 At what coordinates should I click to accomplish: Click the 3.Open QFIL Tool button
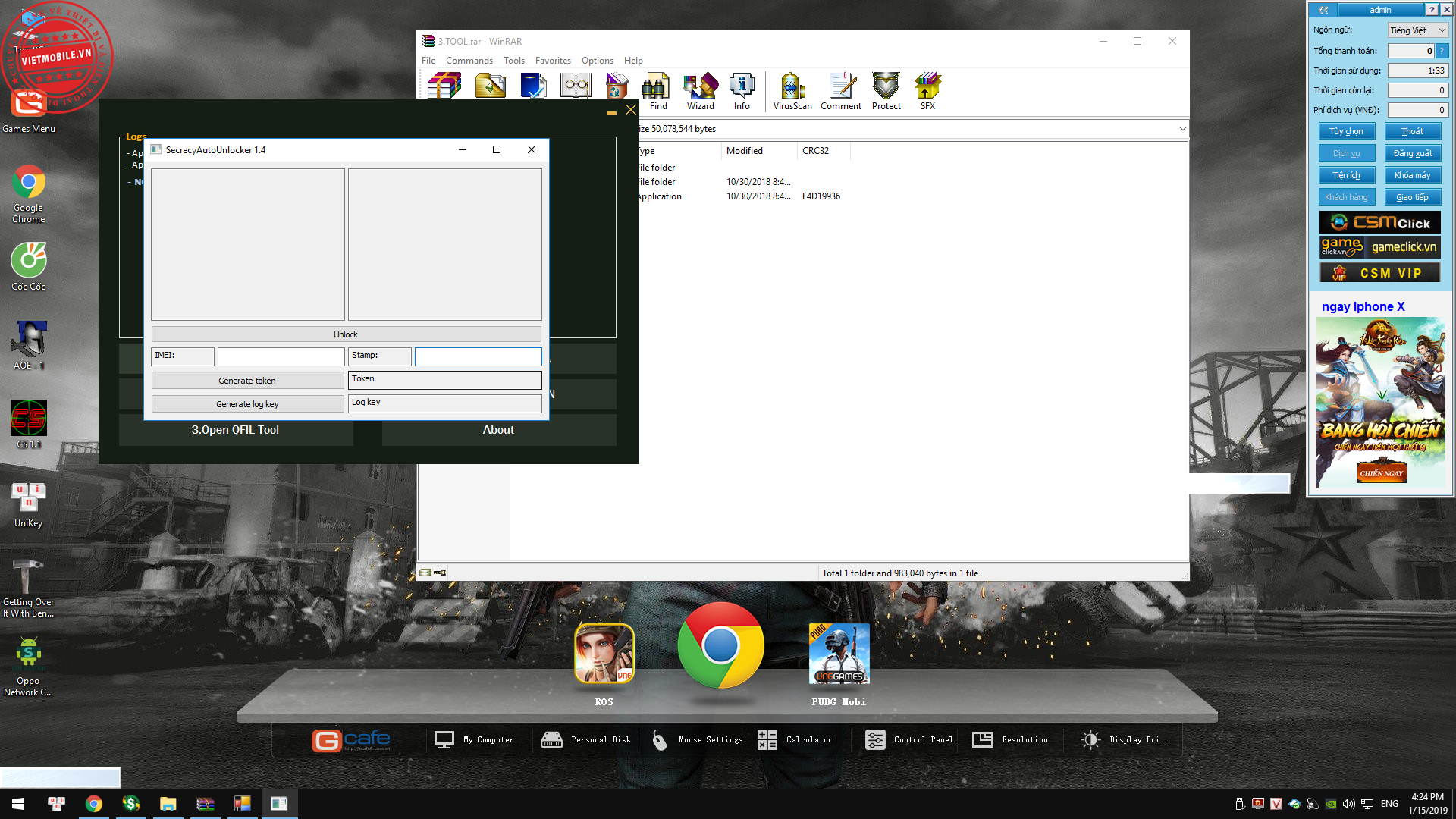point(235,430)
